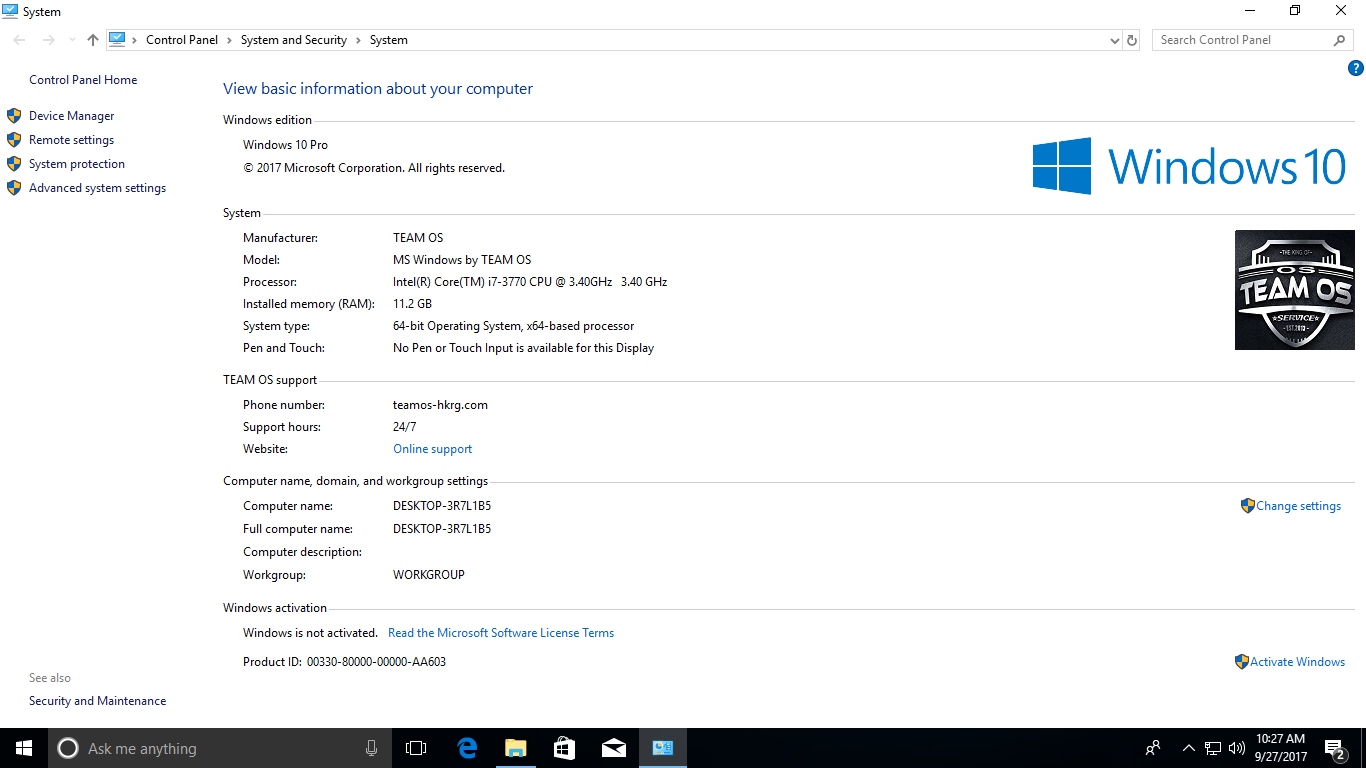
Task: Open the Action Center notifications icon
Action: click(1334, 748)
